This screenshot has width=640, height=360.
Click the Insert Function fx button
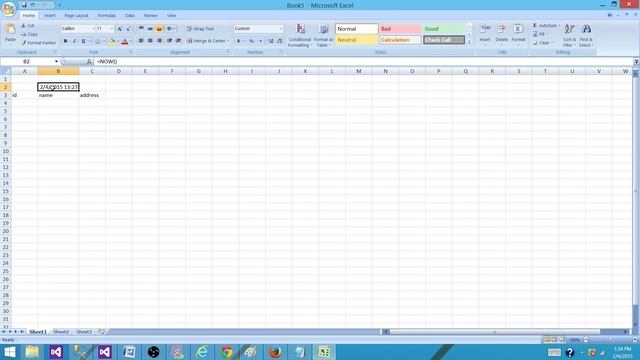click(89, 62)
